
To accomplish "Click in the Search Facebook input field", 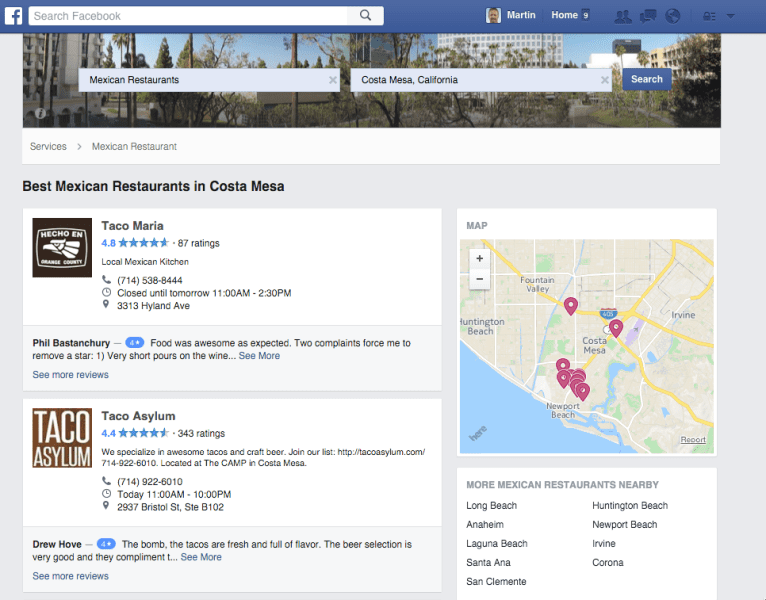I will 188,16.
